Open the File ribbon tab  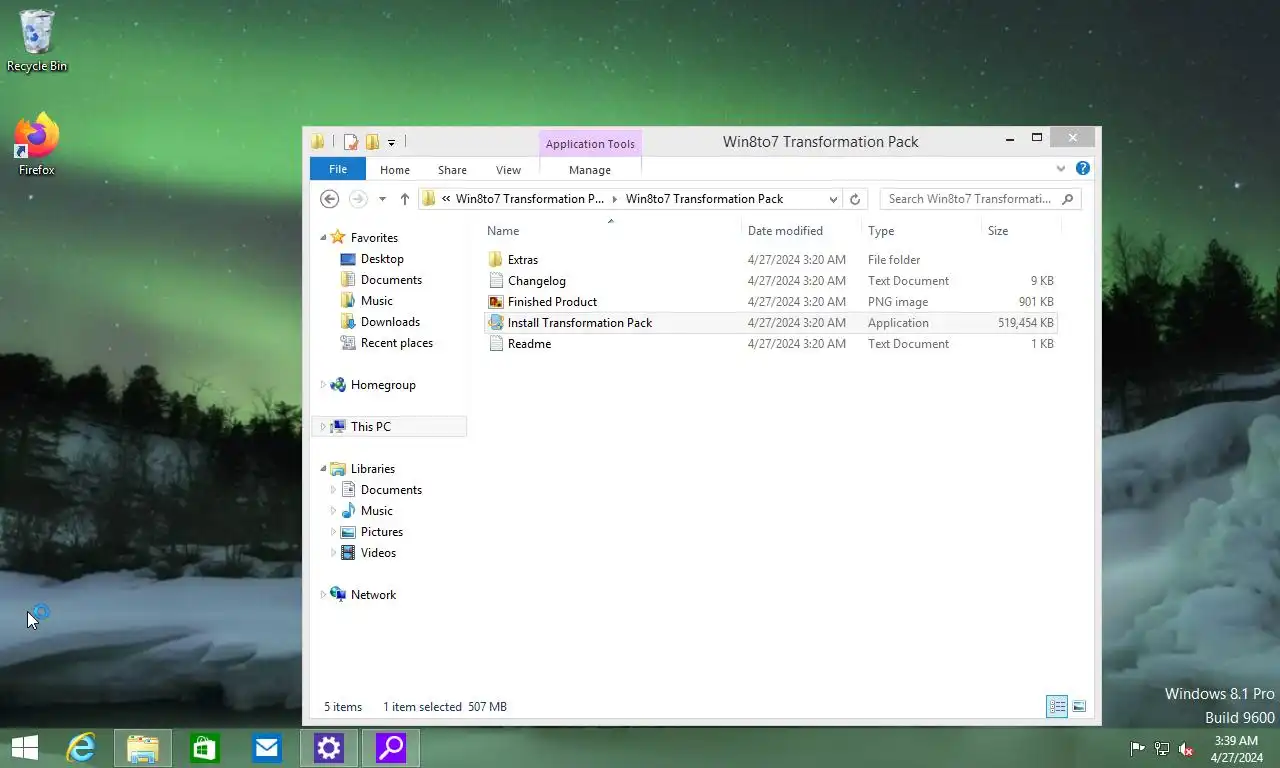(338, 170)
